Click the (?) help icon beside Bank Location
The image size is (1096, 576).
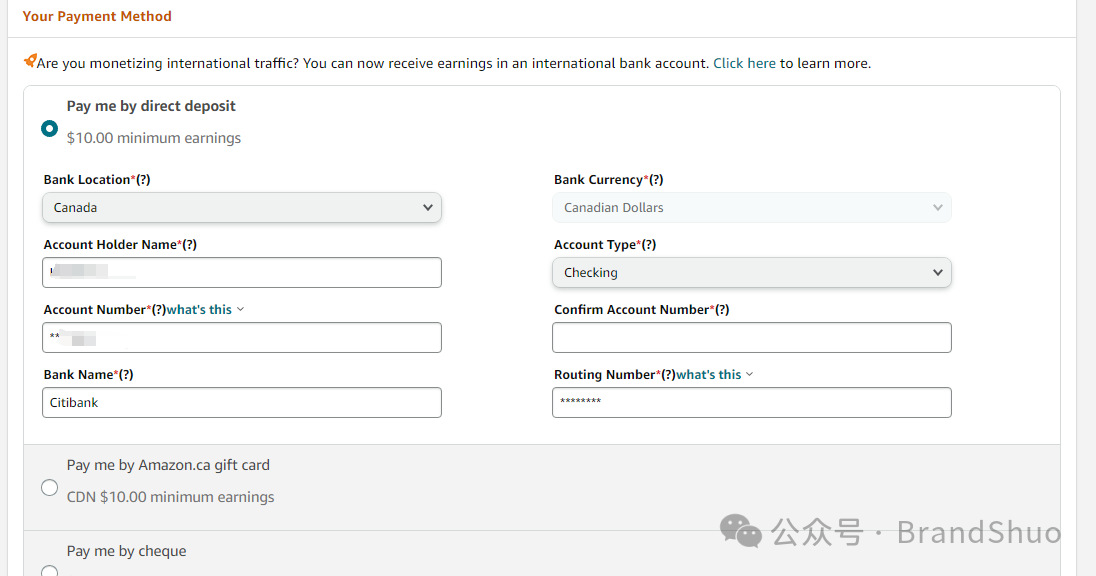coord(143,180)
